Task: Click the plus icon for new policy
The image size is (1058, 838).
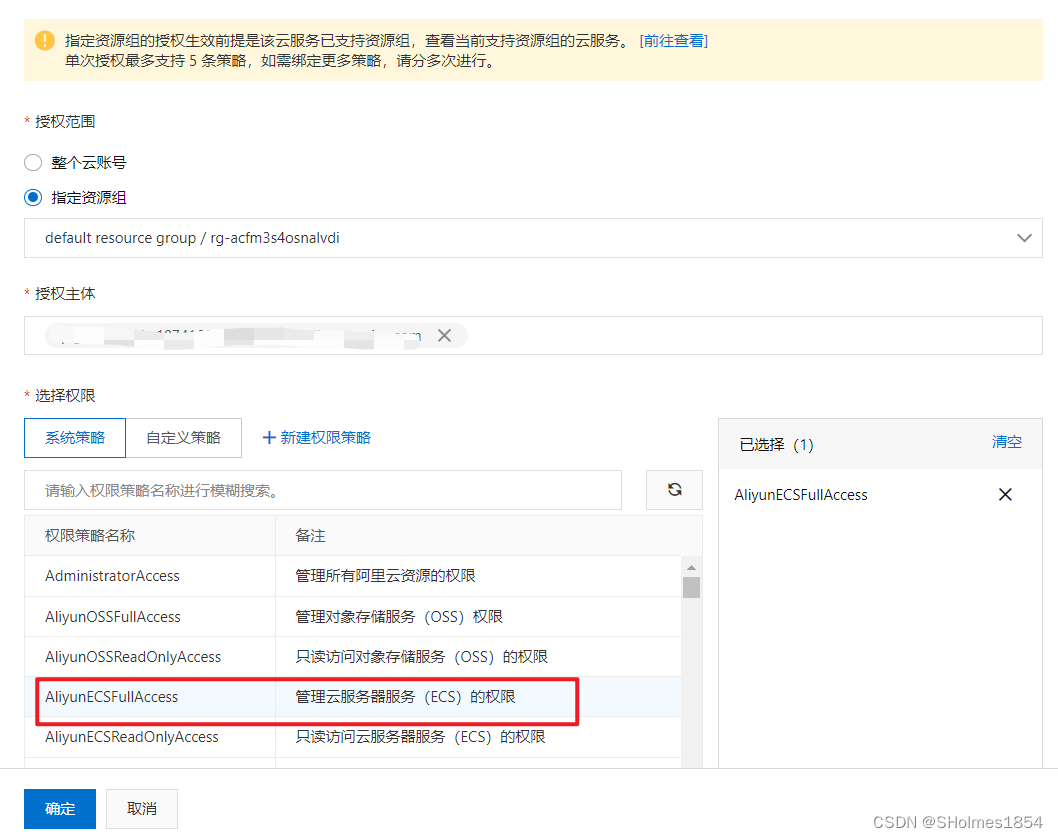Action: click(269, 438)
